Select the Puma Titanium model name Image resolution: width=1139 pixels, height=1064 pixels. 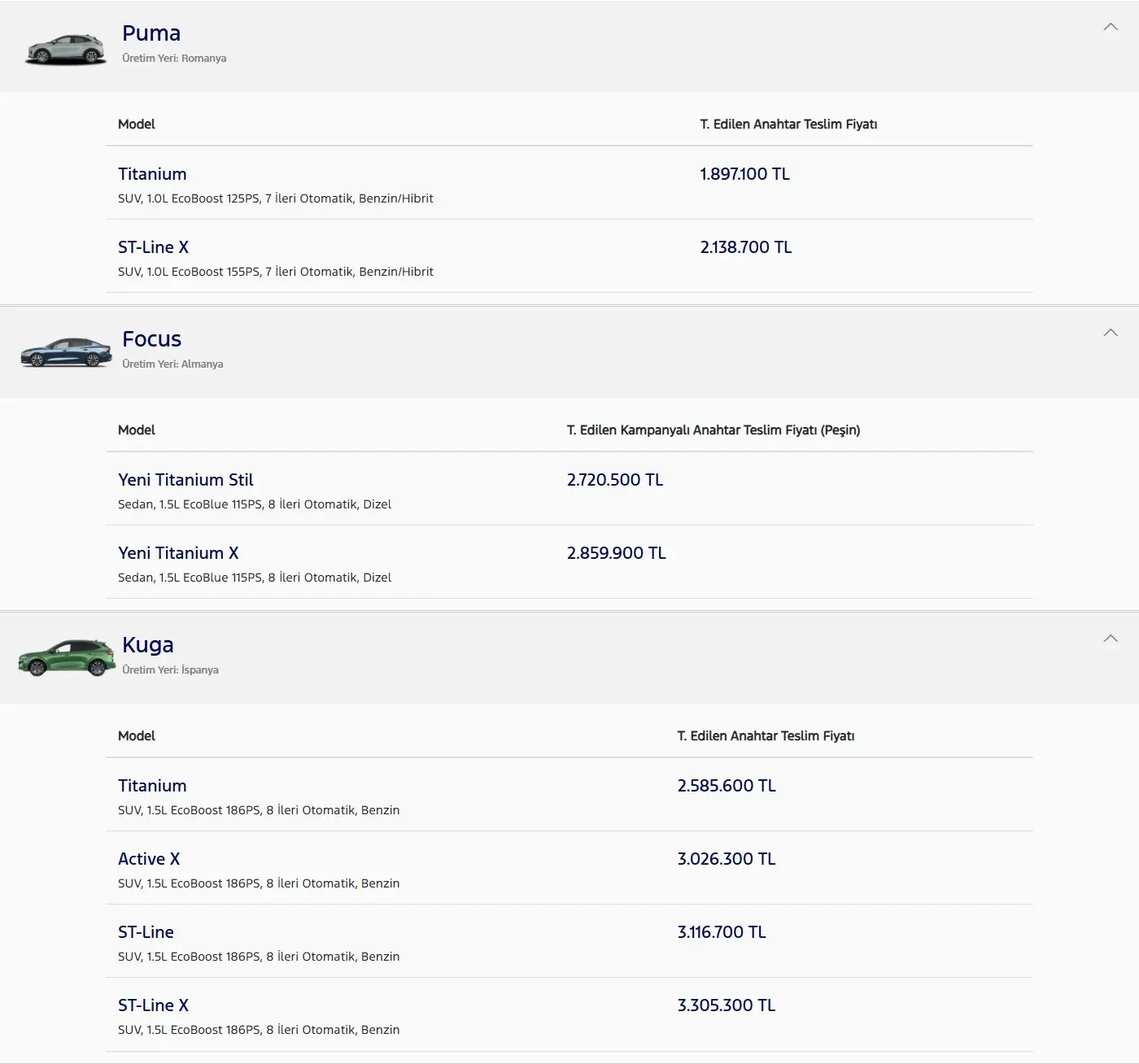click(x=152, y=174)
